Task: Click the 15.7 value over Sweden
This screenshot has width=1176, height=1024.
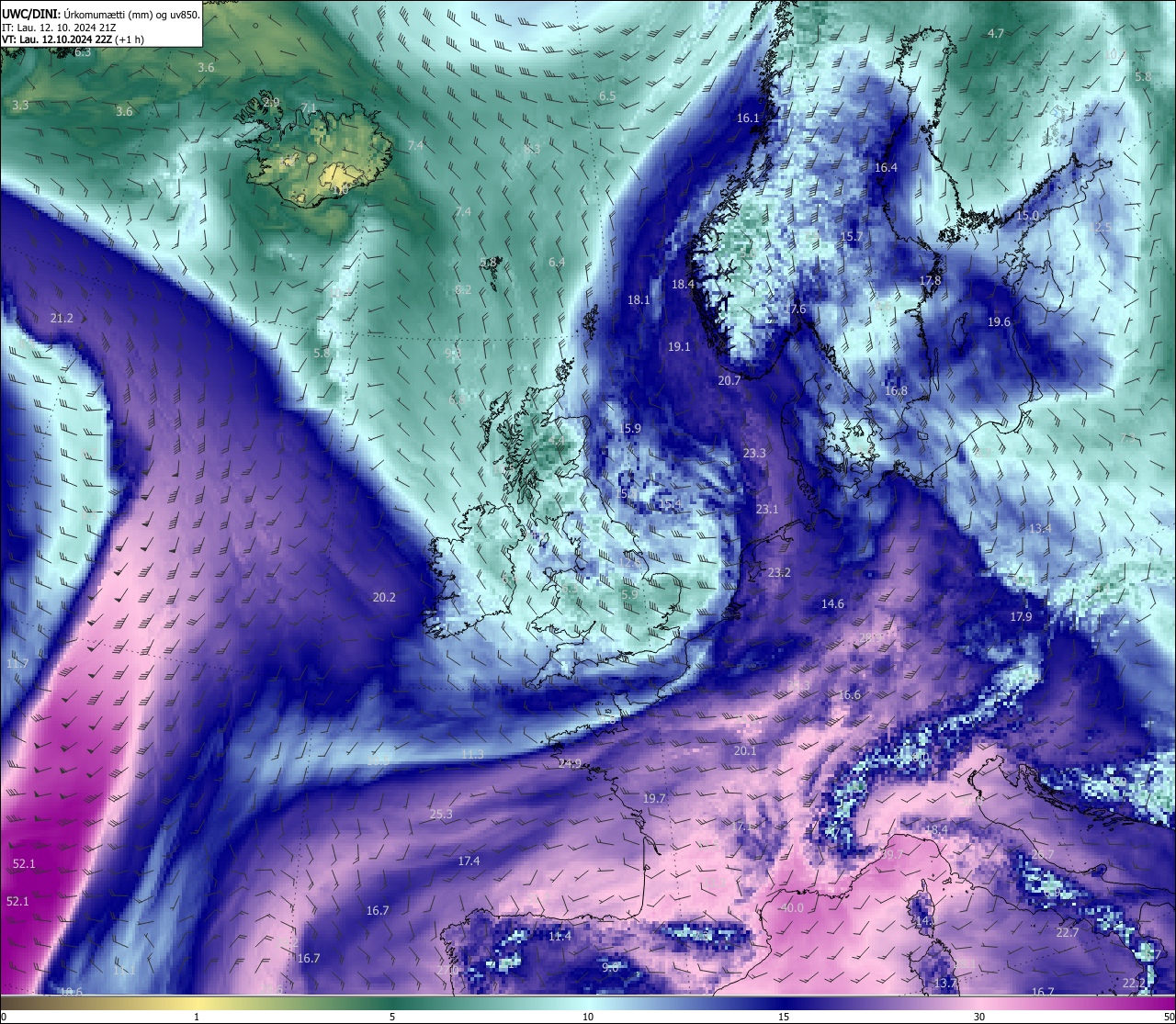Action: [x=852, y=236]
